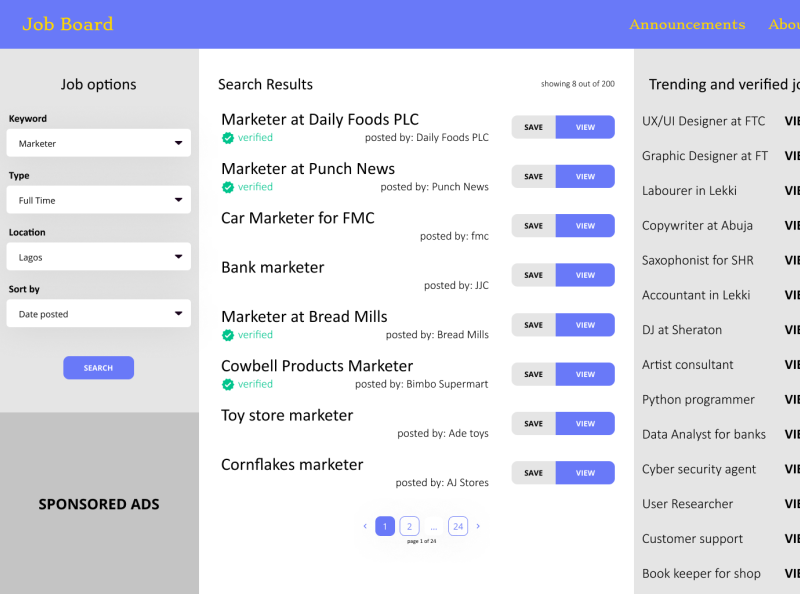Select page 1 in pagination
Screen dimensions: 800x594
tap(385, 526)
